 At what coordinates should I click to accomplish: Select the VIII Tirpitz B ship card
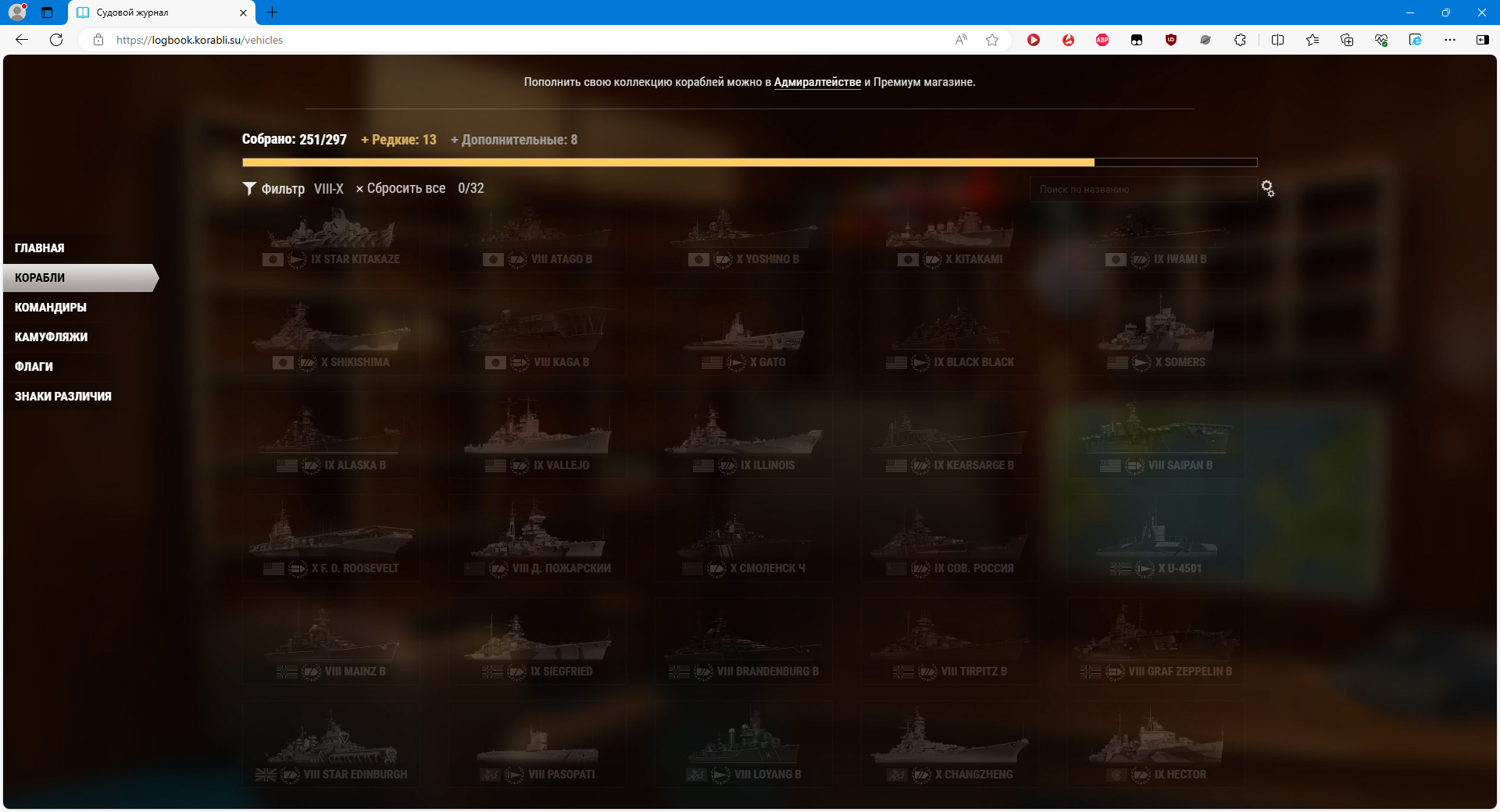click(950, 641)
